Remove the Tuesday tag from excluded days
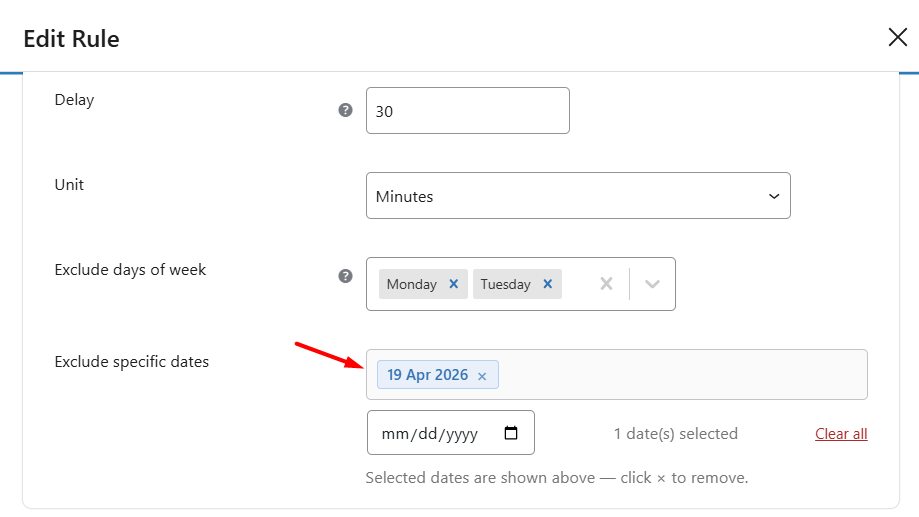The height and width of the screenshot is (517, 919). pyautogui.click(x=547, y=284)
